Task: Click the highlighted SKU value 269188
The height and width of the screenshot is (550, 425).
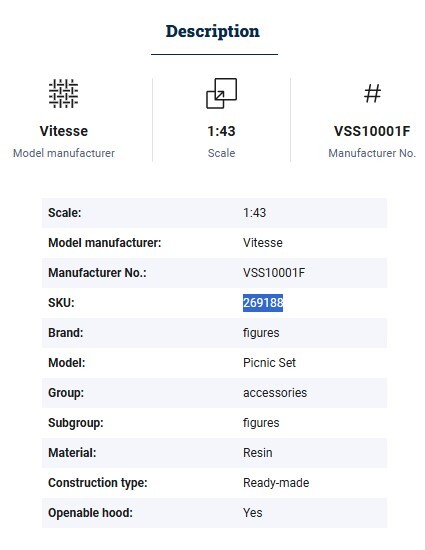Action: (263, 302)
